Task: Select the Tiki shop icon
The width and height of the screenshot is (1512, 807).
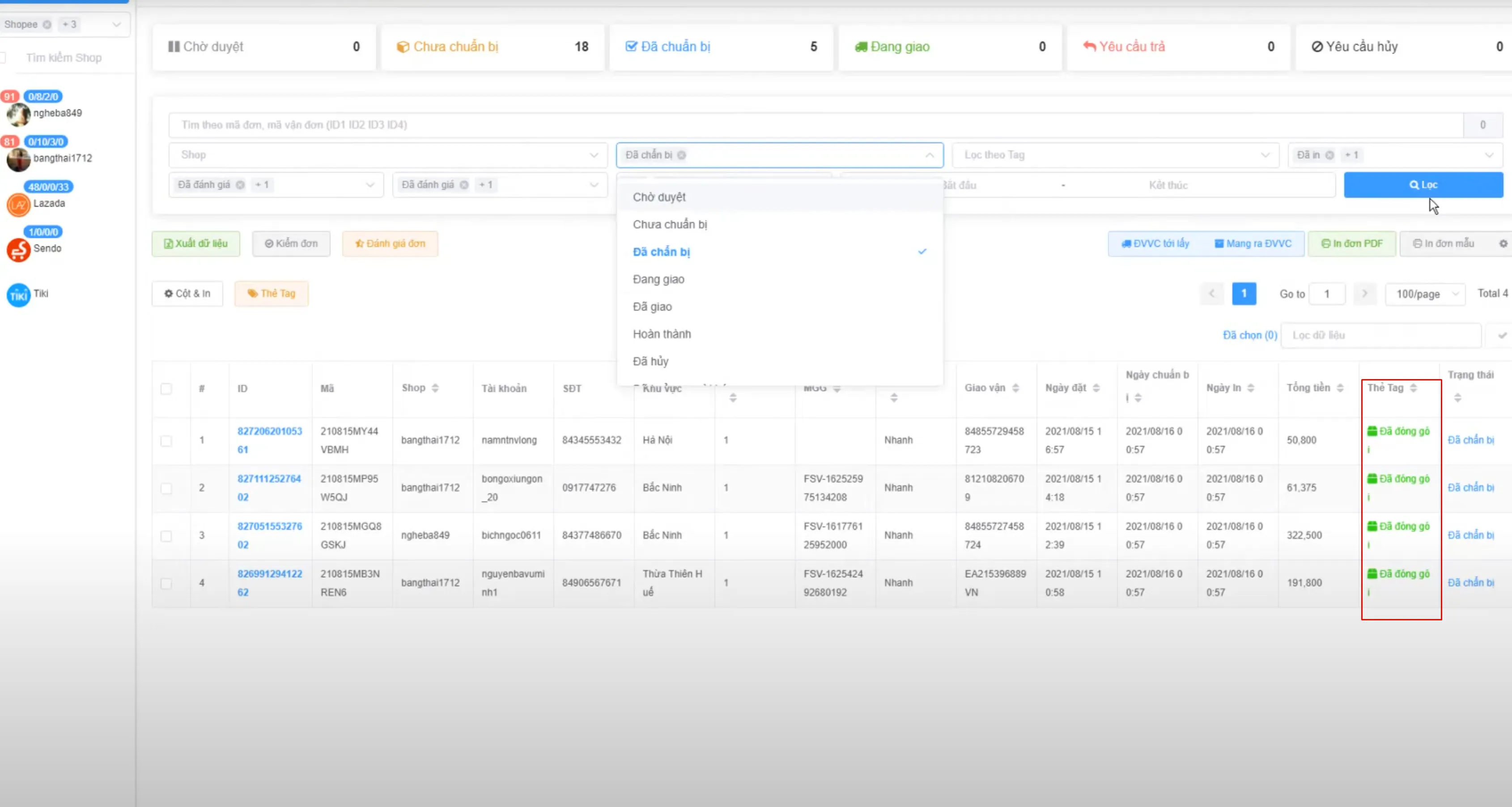Action: click(x=18, y=295)
